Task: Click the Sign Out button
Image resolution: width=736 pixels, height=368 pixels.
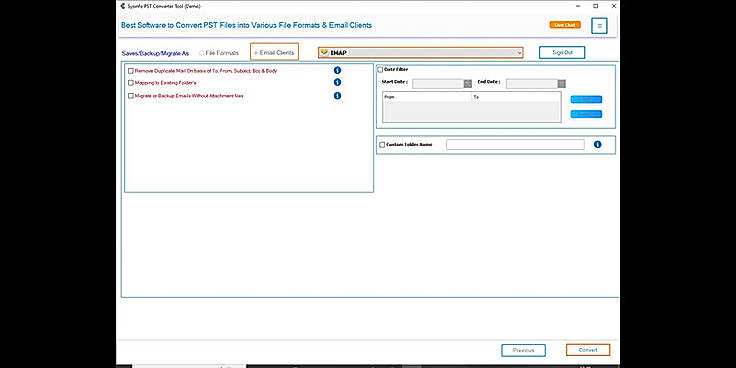Action: coord(562,53)
